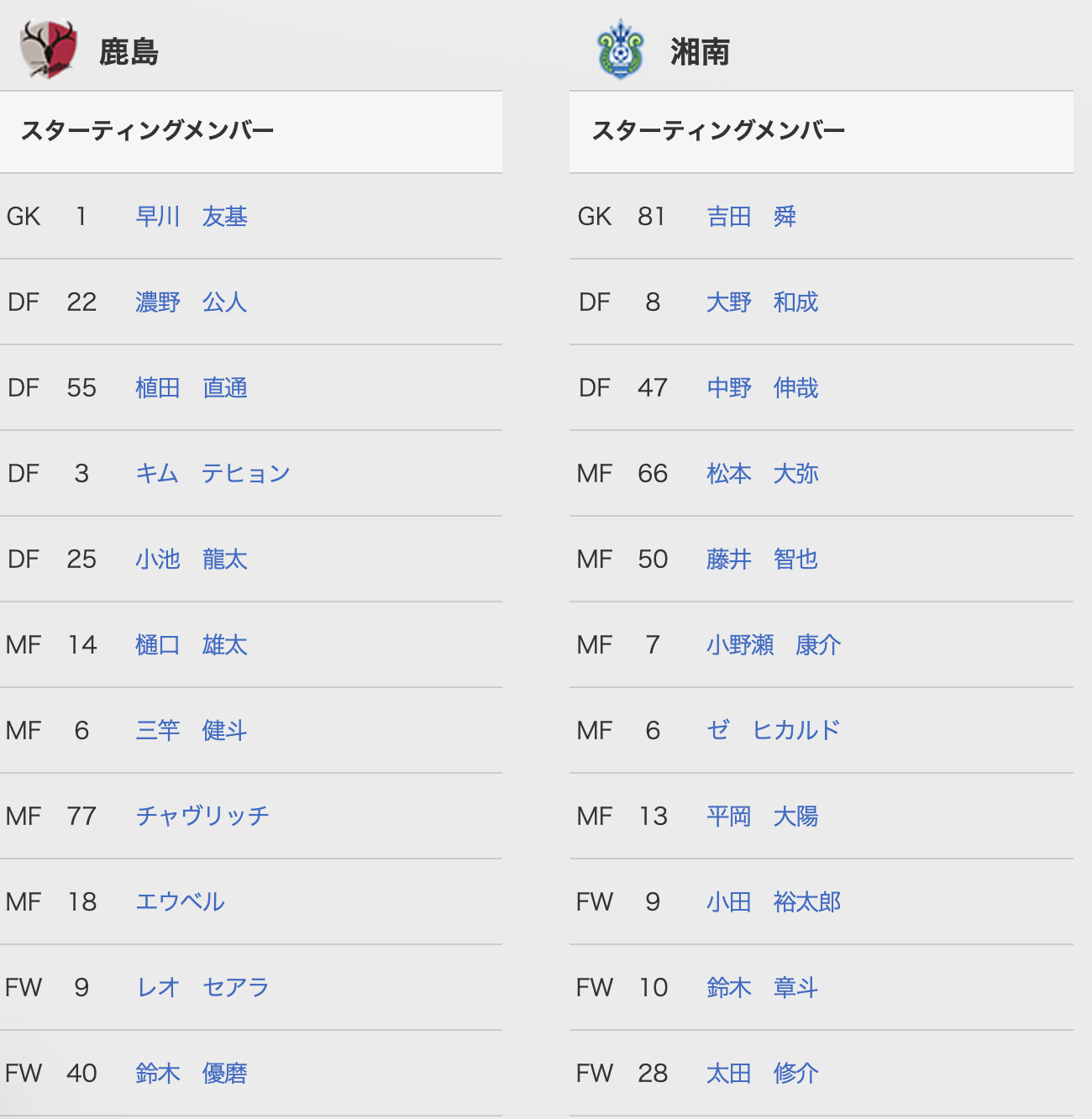Open 小田 裕太郎 player profile
Screen dimensions: 1092x1119
pyautogui.click(x=774, y=902)
